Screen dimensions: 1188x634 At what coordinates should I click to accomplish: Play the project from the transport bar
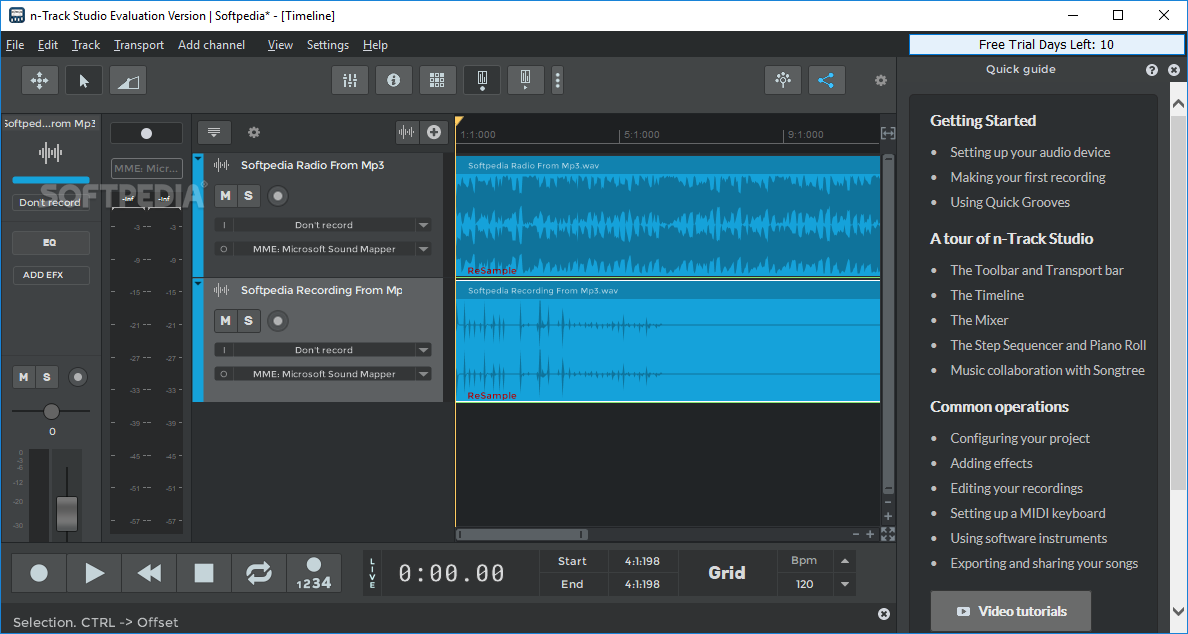(x=95, y=573)
